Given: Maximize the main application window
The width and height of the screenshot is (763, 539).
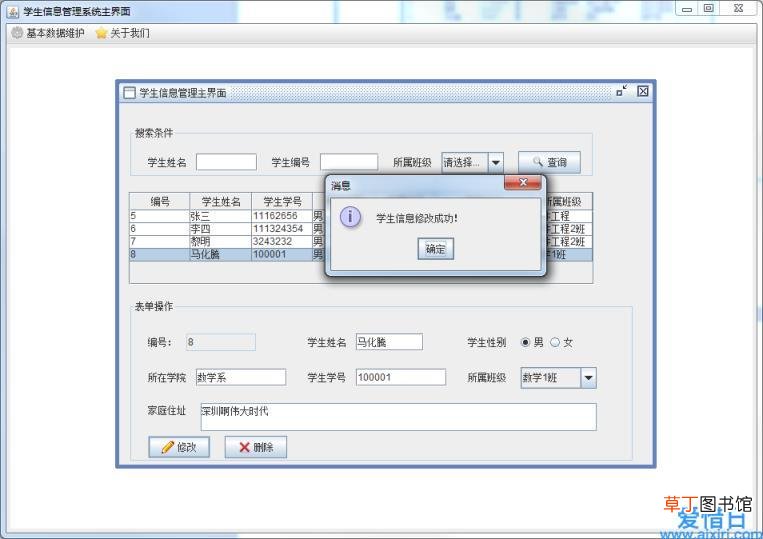Looking at the screenshot, I should (708, 8).
